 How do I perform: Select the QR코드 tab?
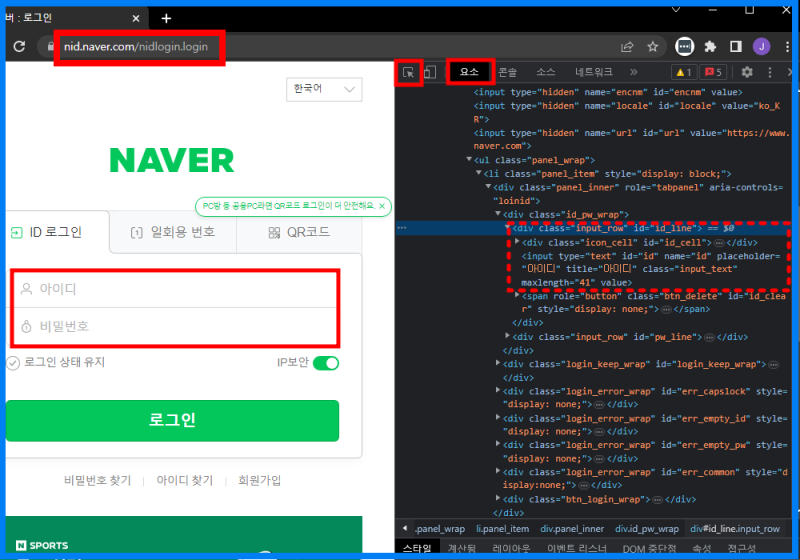299,233
